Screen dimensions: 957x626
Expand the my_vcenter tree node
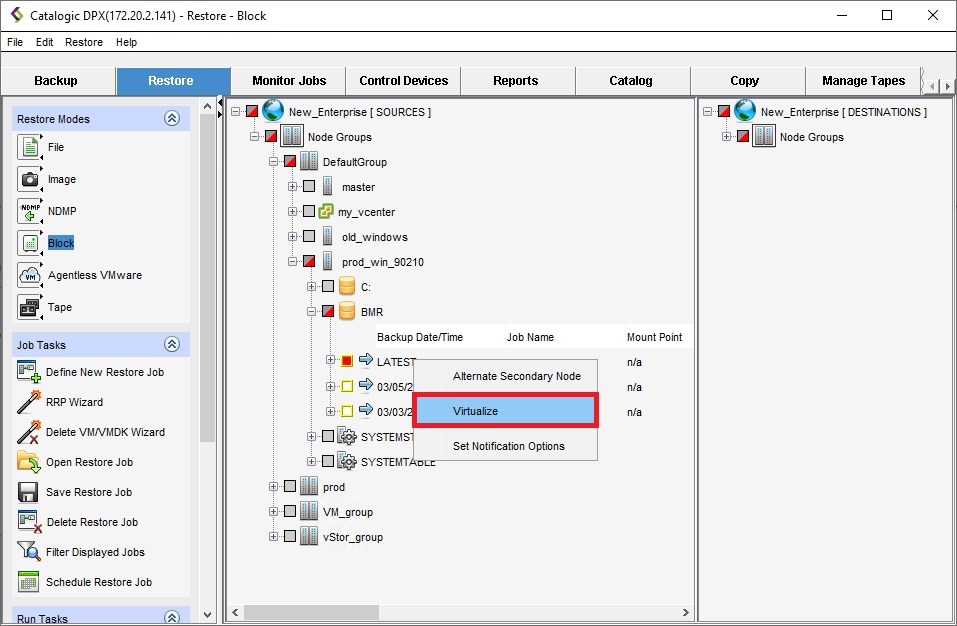[x=293, y=212]
